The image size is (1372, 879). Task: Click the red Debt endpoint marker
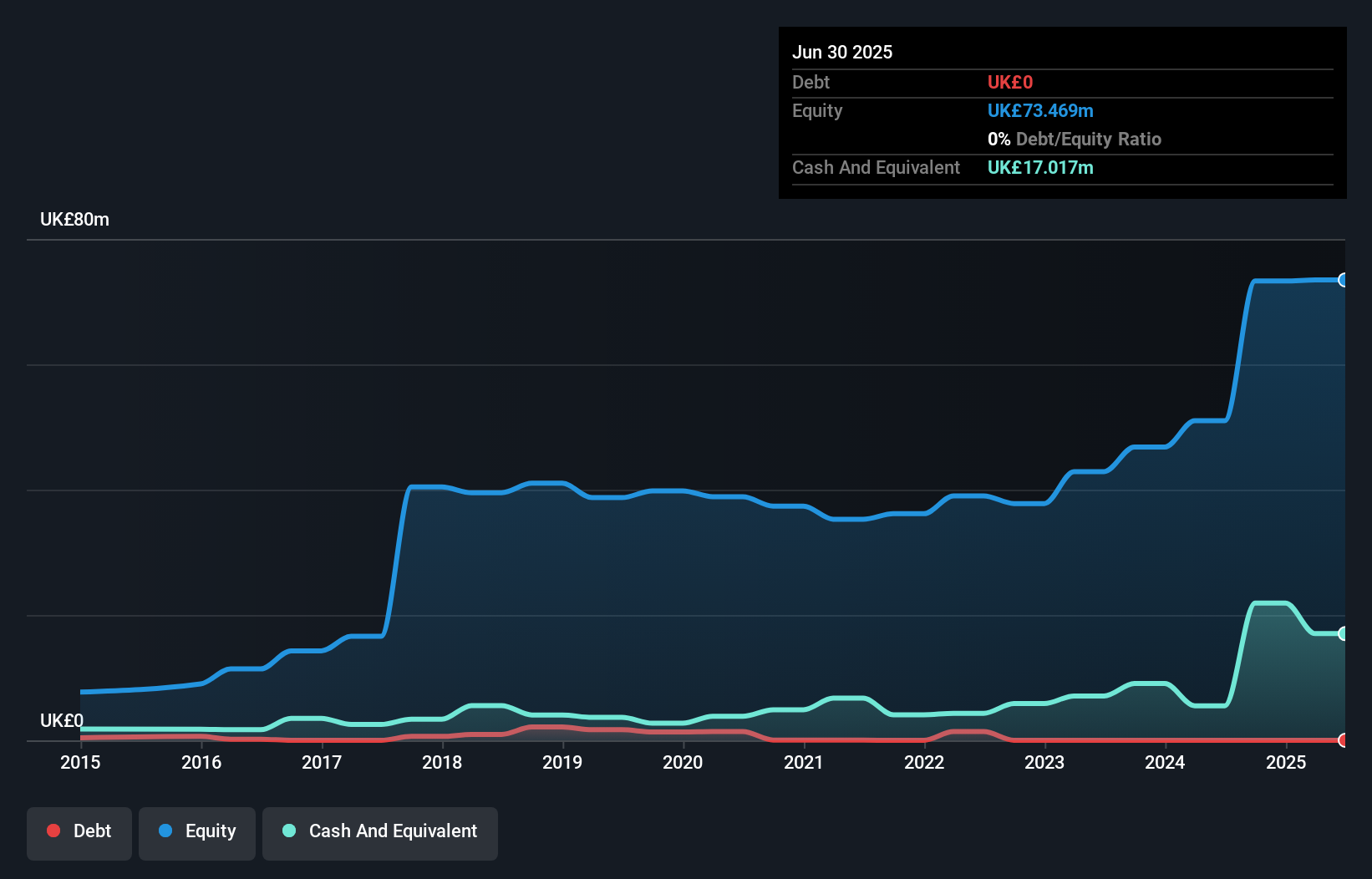click(x=1343, y=739)
